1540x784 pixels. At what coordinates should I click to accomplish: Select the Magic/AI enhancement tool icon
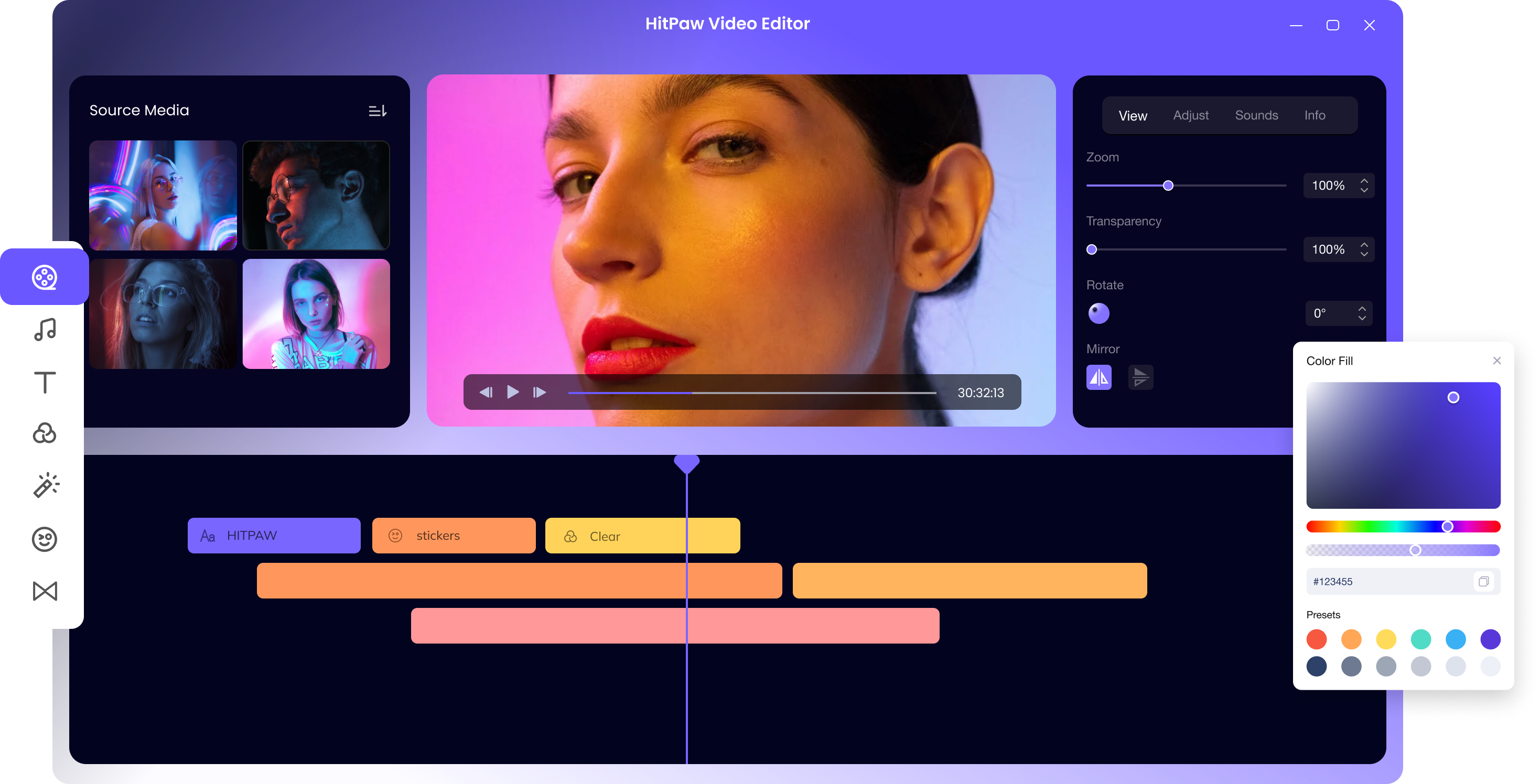tap(45, 486)
